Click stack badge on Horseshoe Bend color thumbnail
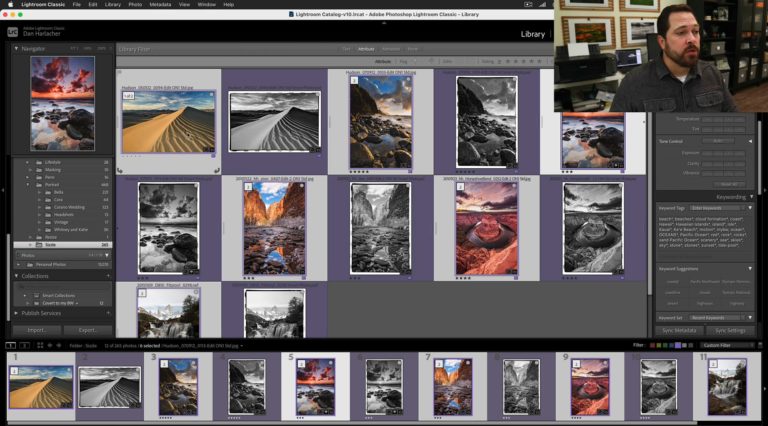768x426 pixels. (x=460, y=187)
